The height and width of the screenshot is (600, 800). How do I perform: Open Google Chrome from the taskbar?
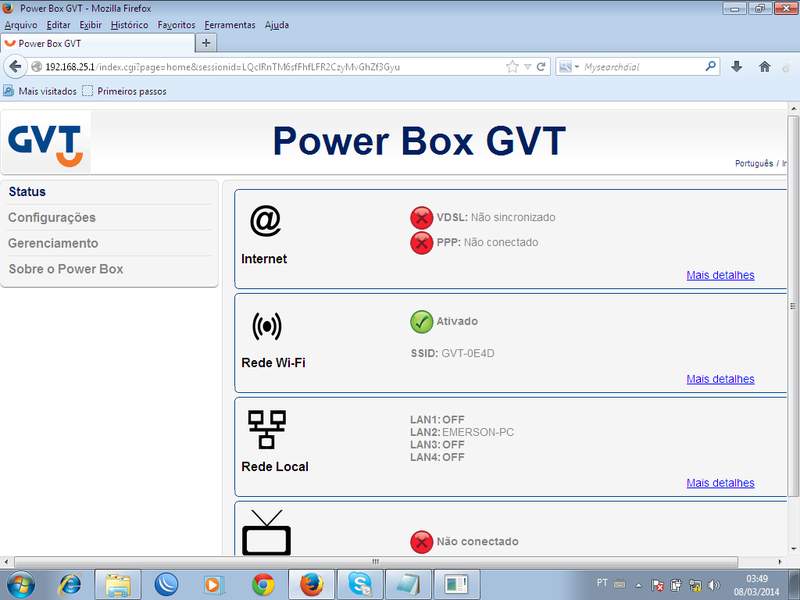263,585
